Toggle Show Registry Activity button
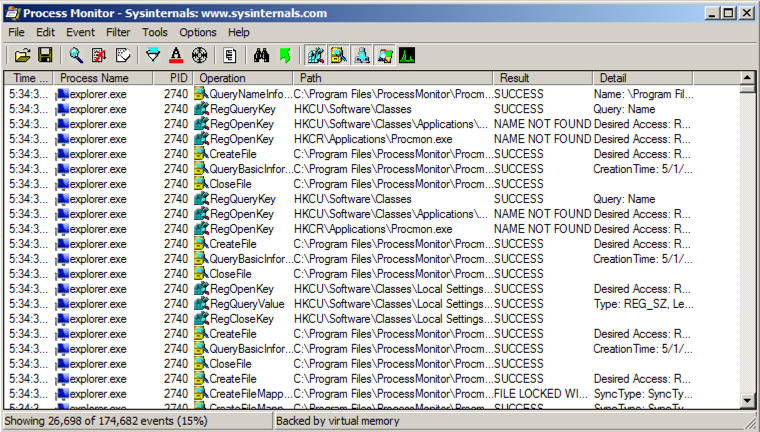This screenshot has width=760, height=432. tap(316, 55)
